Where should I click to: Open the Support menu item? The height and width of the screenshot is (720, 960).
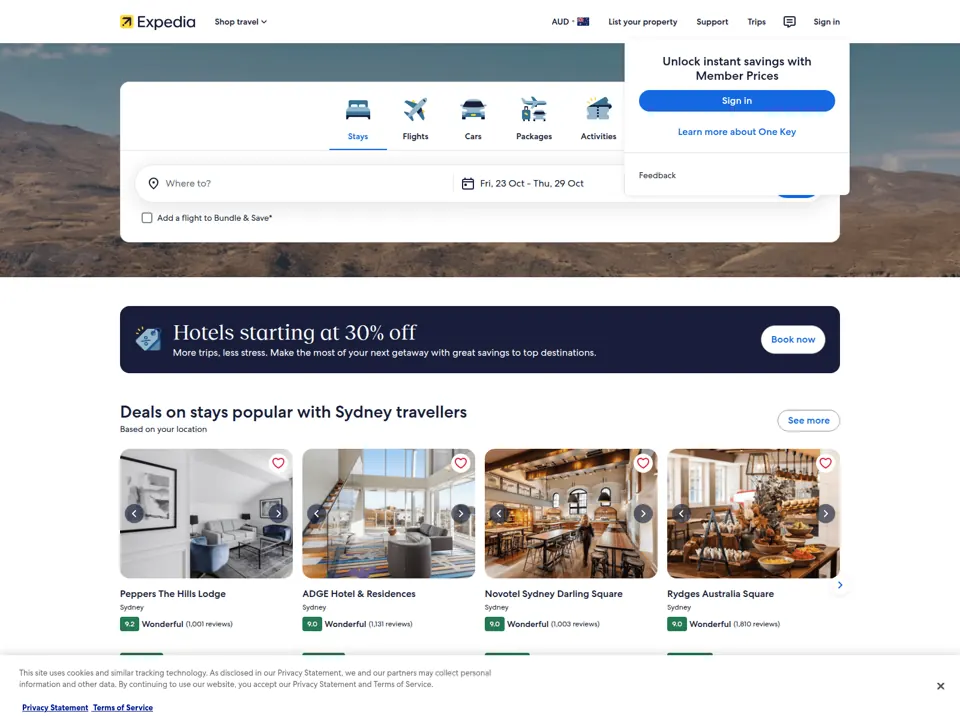click(x=712, y=22)
